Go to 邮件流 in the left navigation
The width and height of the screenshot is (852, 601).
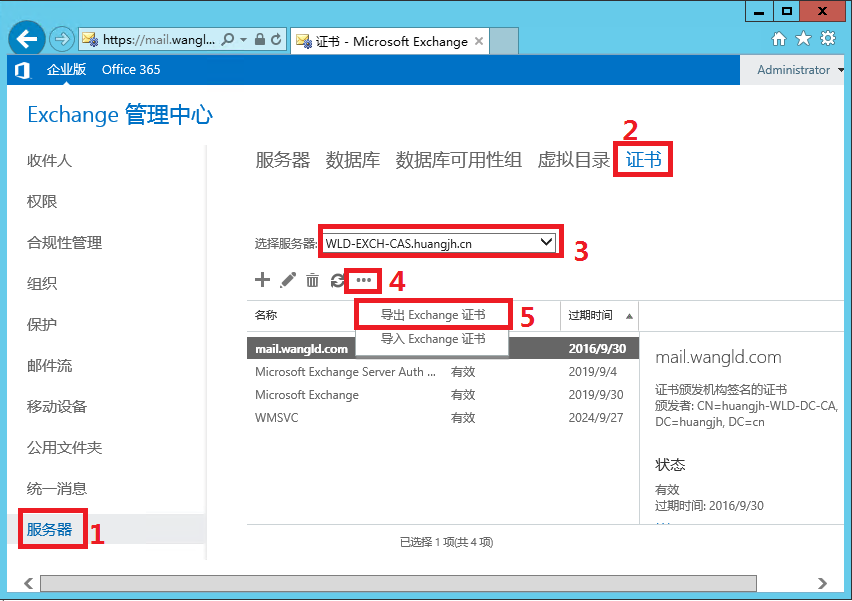[49, 366]
